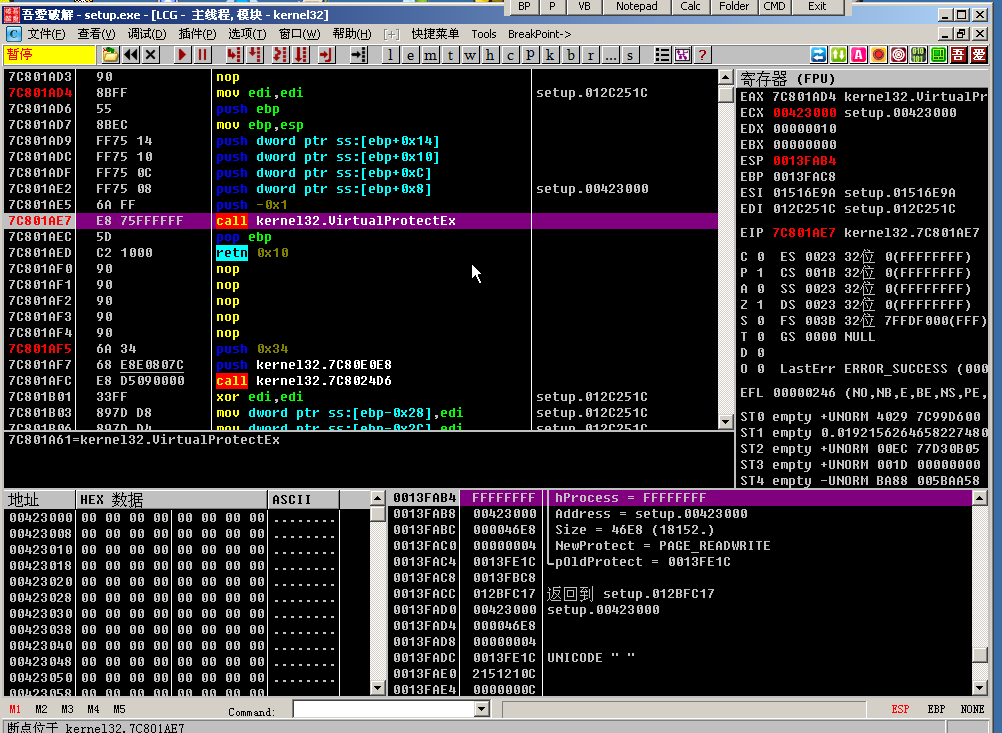Open Threads window with 't' button

tap(451, 55)
